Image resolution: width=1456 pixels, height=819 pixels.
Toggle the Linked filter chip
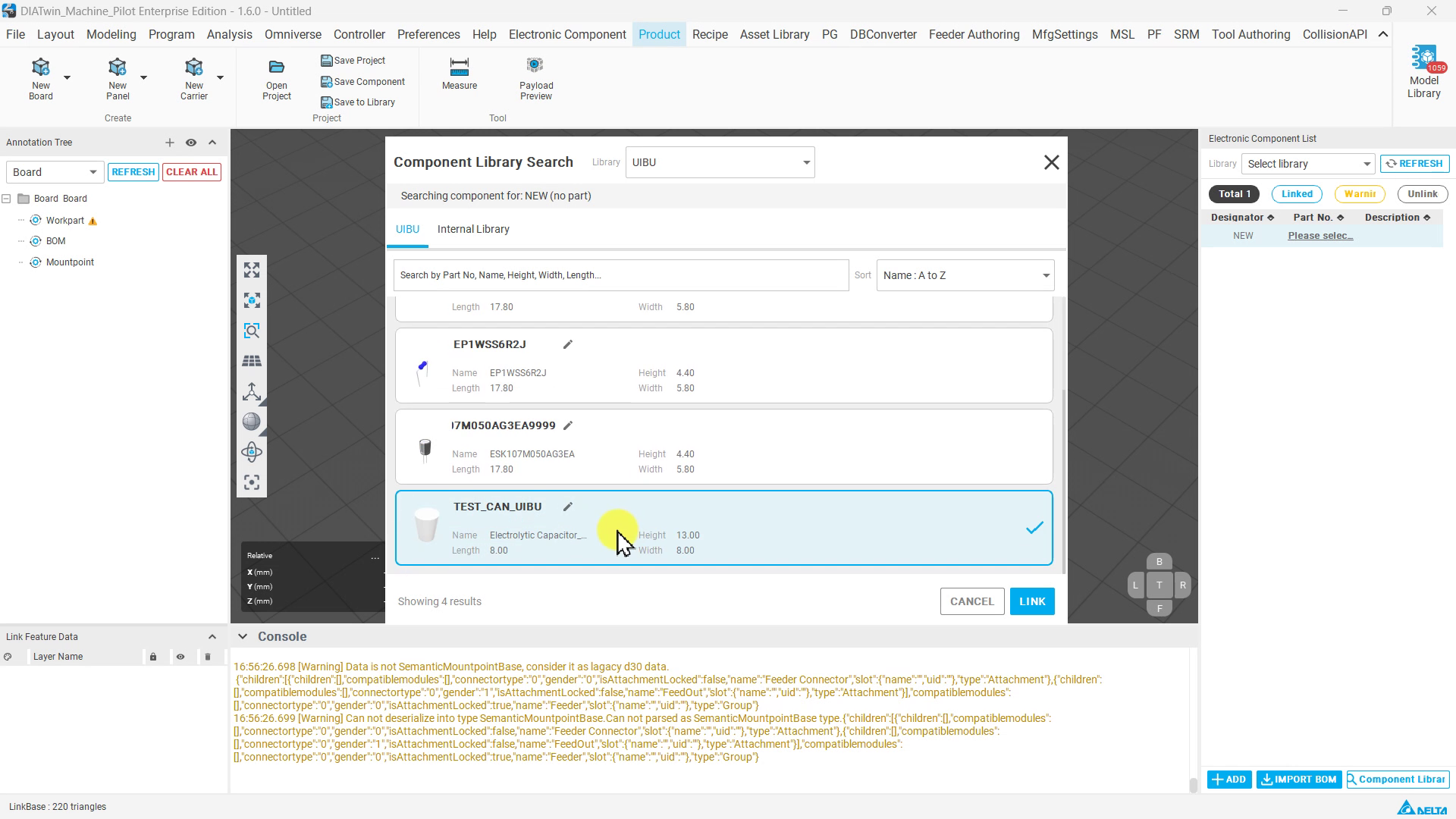point(1297,194)
